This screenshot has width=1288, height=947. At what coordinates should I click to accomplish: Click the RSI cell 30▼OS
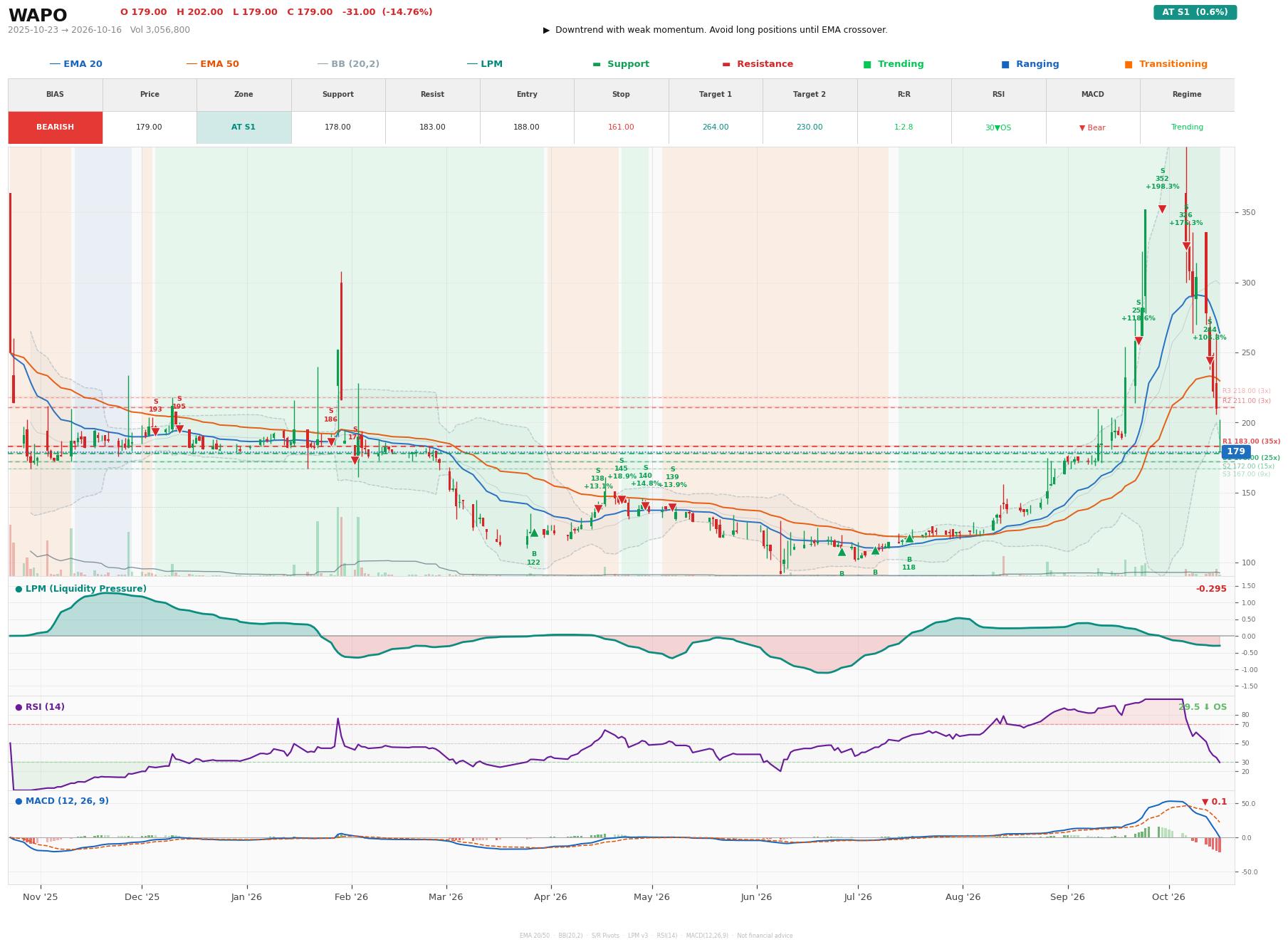[998, 127]
